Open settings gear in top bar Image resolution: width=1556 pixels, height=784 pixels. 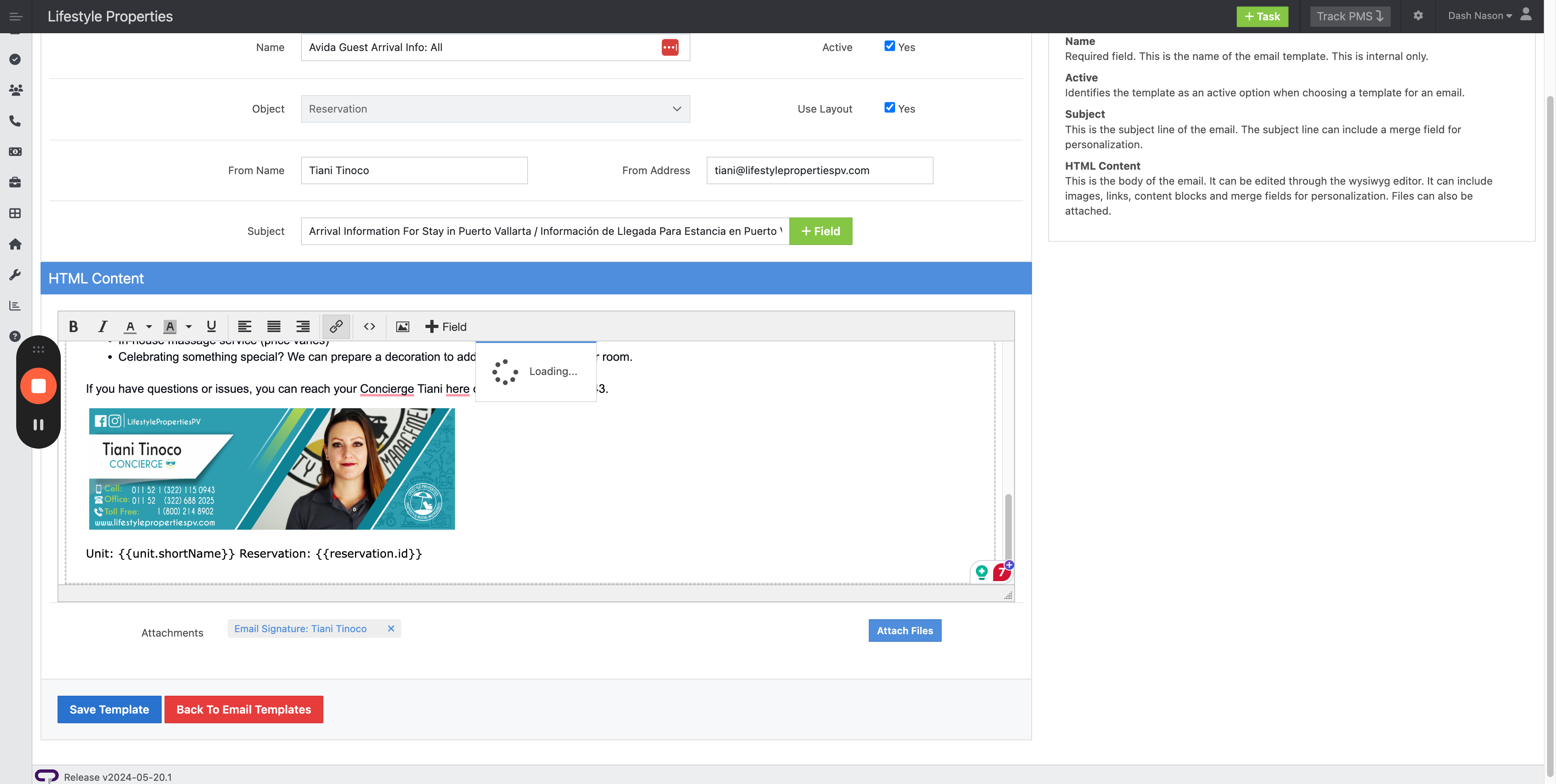[1418, 16]
